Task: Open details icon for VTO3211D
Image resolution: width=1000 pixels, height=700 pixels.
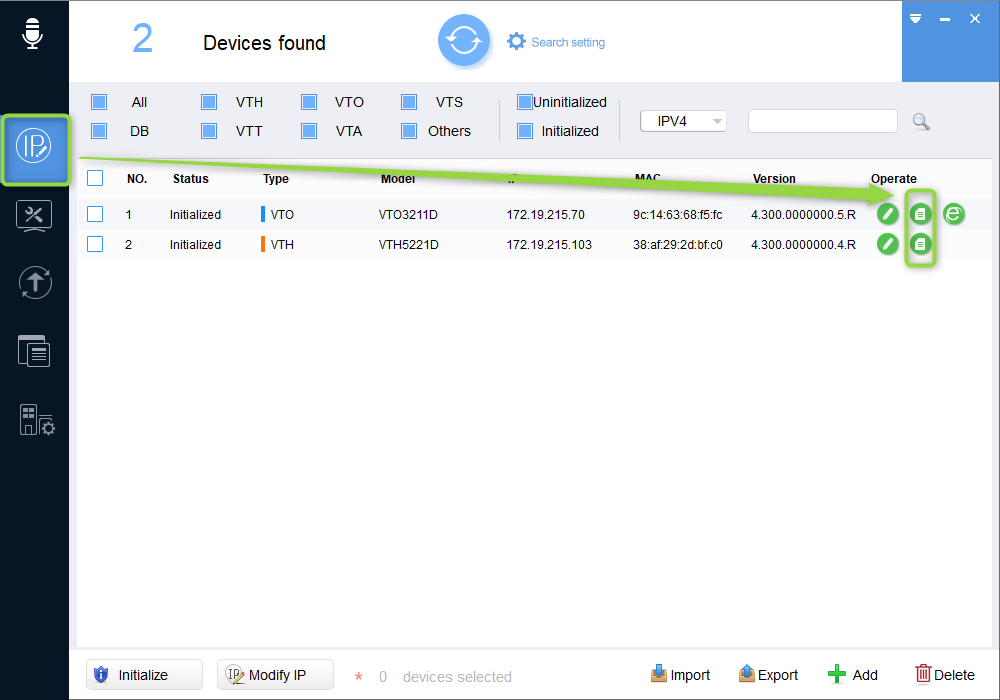Action: click(920, 214)
